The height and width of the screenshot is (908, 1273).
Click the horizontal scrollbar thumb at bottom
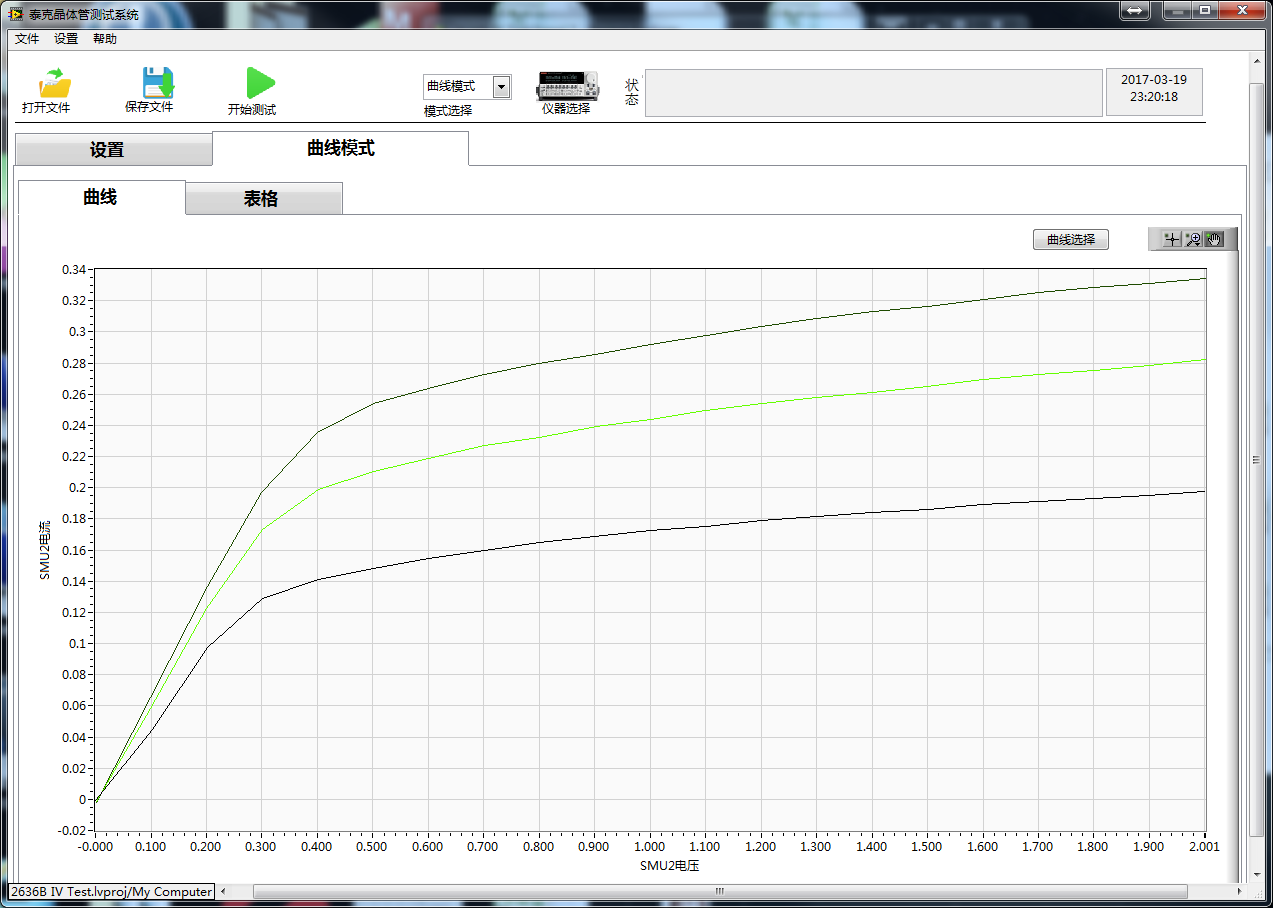(x=719, y=891)
